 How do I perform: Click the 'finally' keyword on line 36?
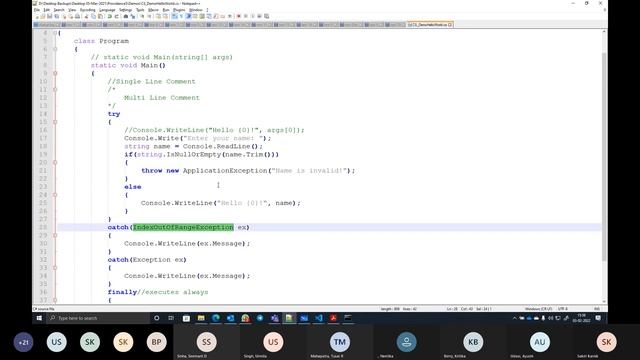pos(122,292)
